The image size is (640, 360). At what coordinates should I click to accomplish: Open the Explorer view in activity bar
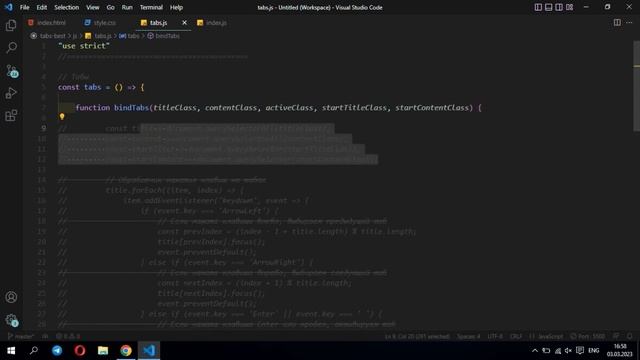point(11,25)
